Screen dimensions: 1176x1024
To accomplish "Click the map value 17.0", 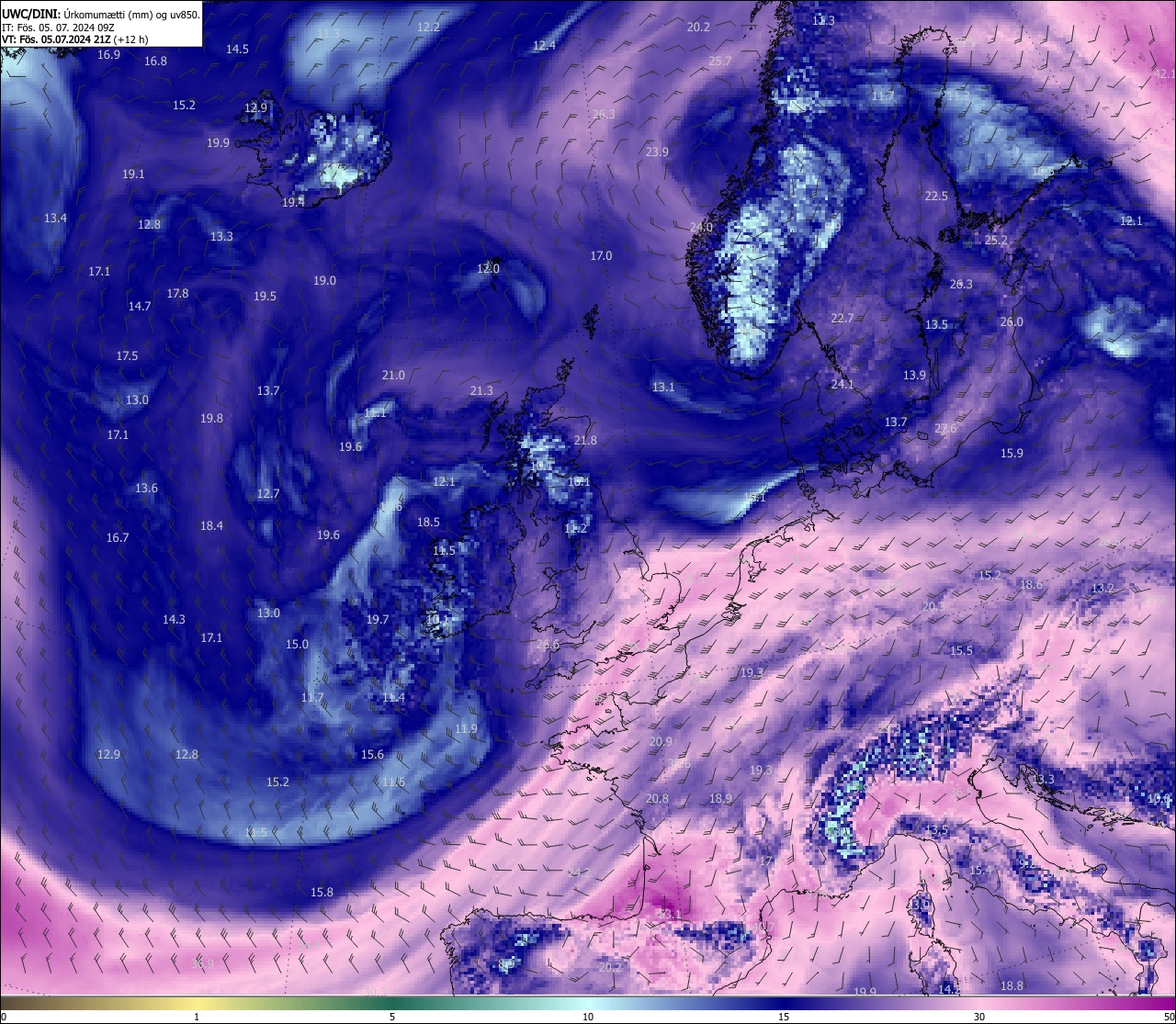I will point(601,256).
